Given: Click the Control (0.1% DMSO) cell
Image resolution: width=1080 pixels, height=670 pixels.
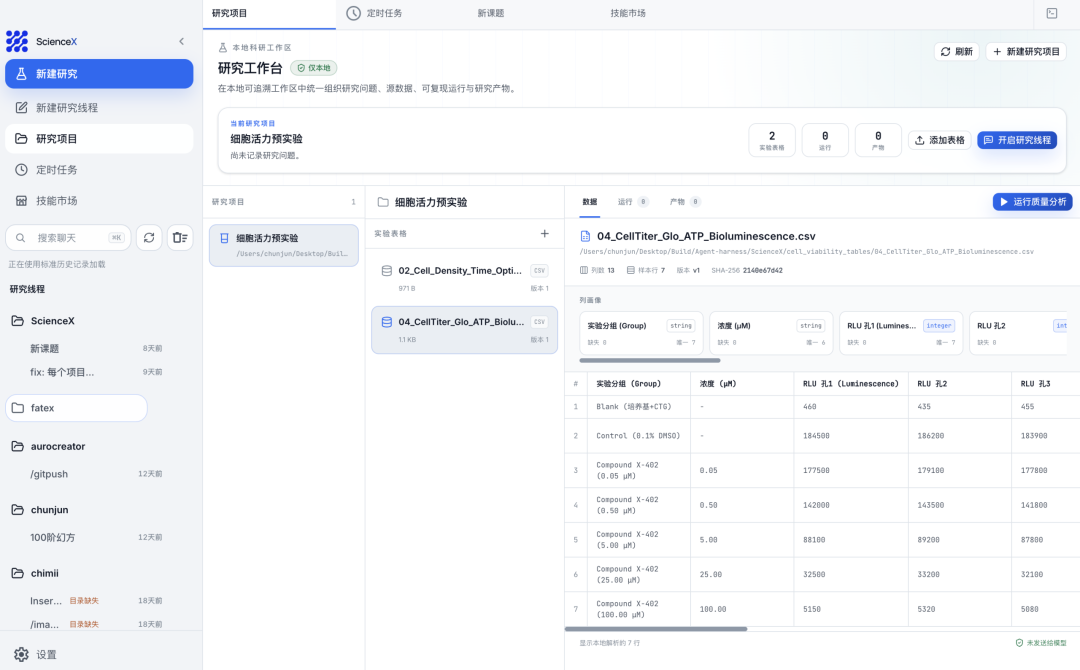Looking at the screenshot, I should (638, 436).
